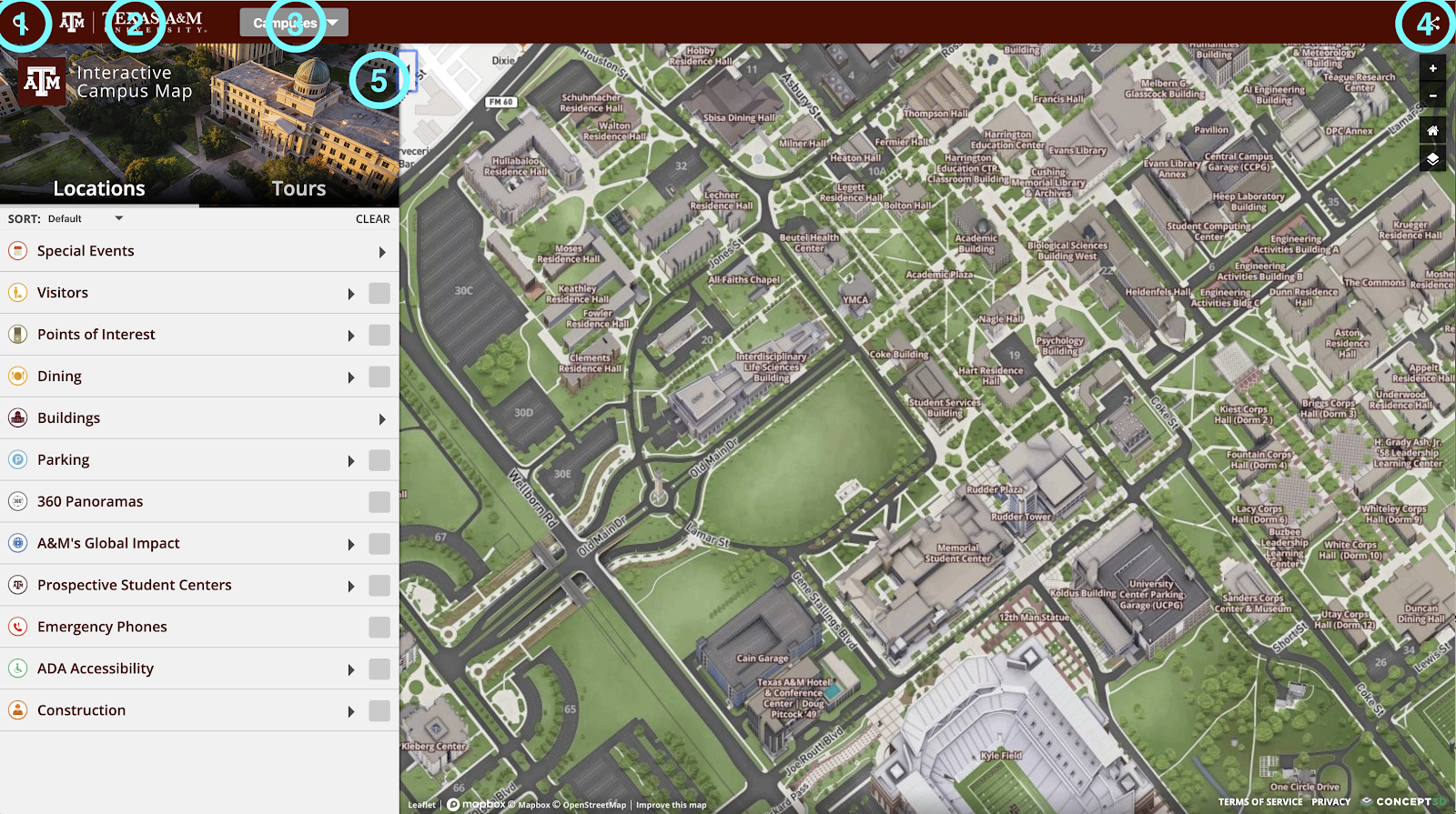Reset map view with the home icon
The width and height of the screenshot is (1456, 814).
[x=1432, y=130]
